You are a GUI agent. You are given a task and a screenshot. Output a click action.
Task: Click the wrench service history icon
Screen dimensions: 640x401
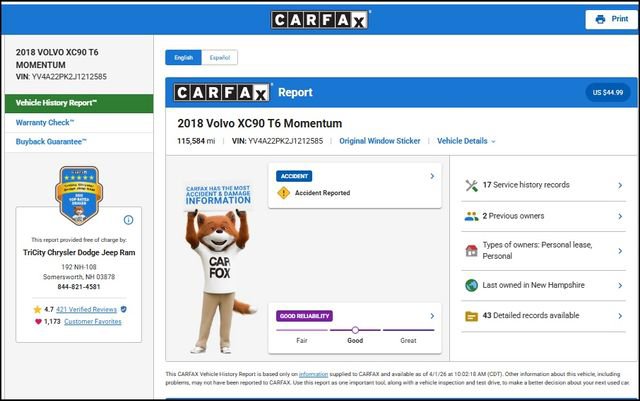[x=471, y=186]
